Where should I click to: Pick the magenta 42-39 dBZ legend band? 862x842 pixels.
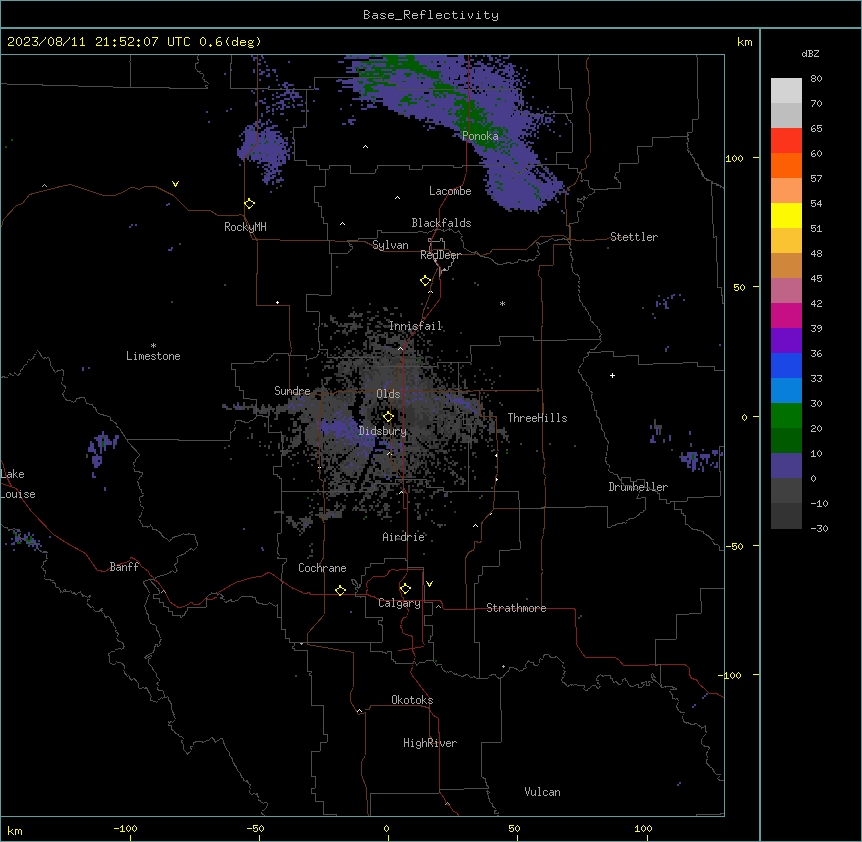click(786, 315)
